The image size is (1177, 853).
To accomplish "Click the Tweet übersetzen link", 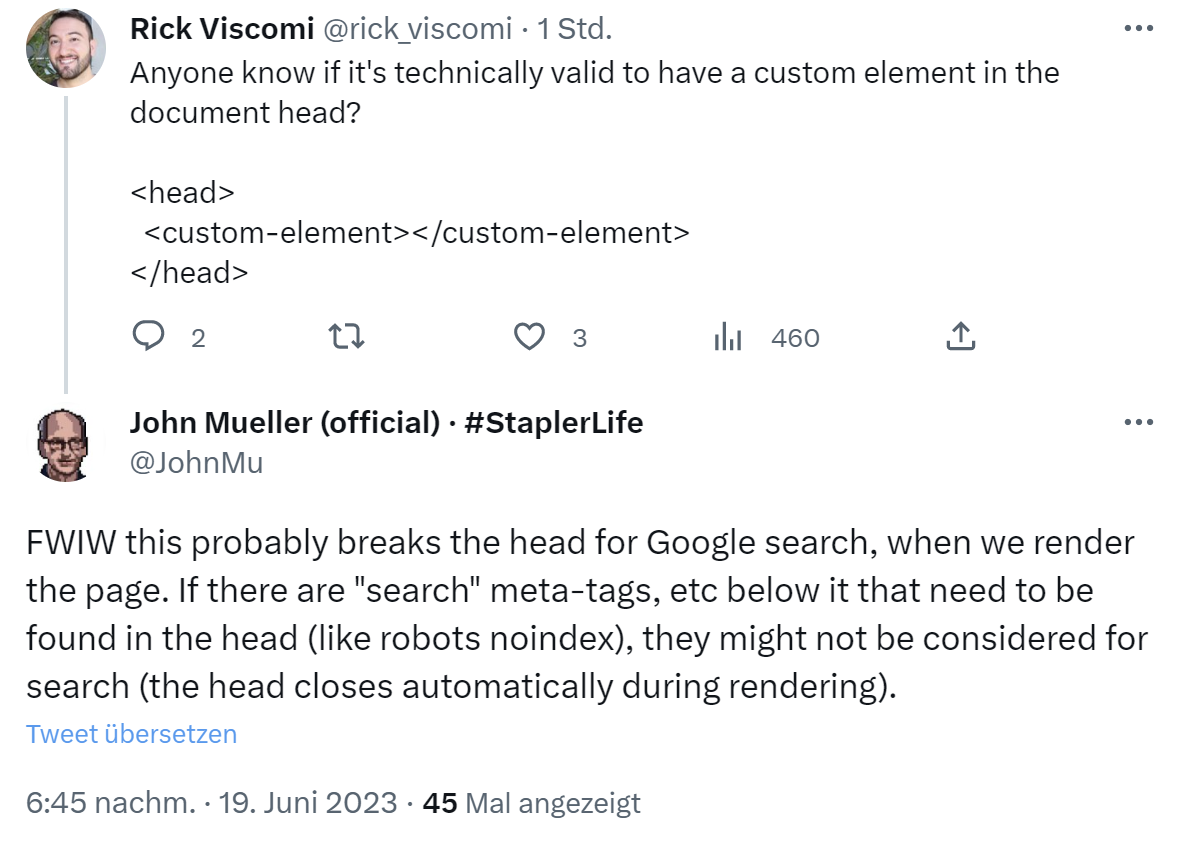I will (132, 733).
